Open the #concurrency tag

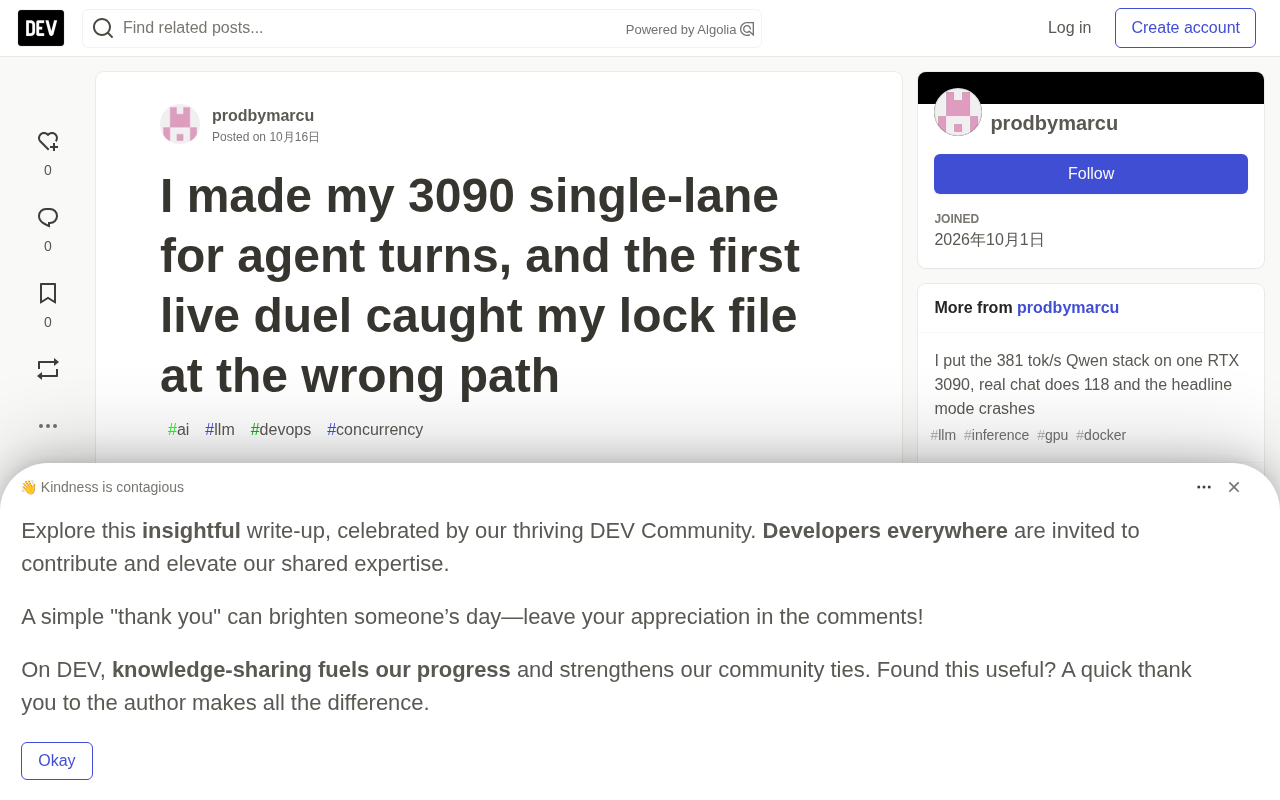[375, 430]
